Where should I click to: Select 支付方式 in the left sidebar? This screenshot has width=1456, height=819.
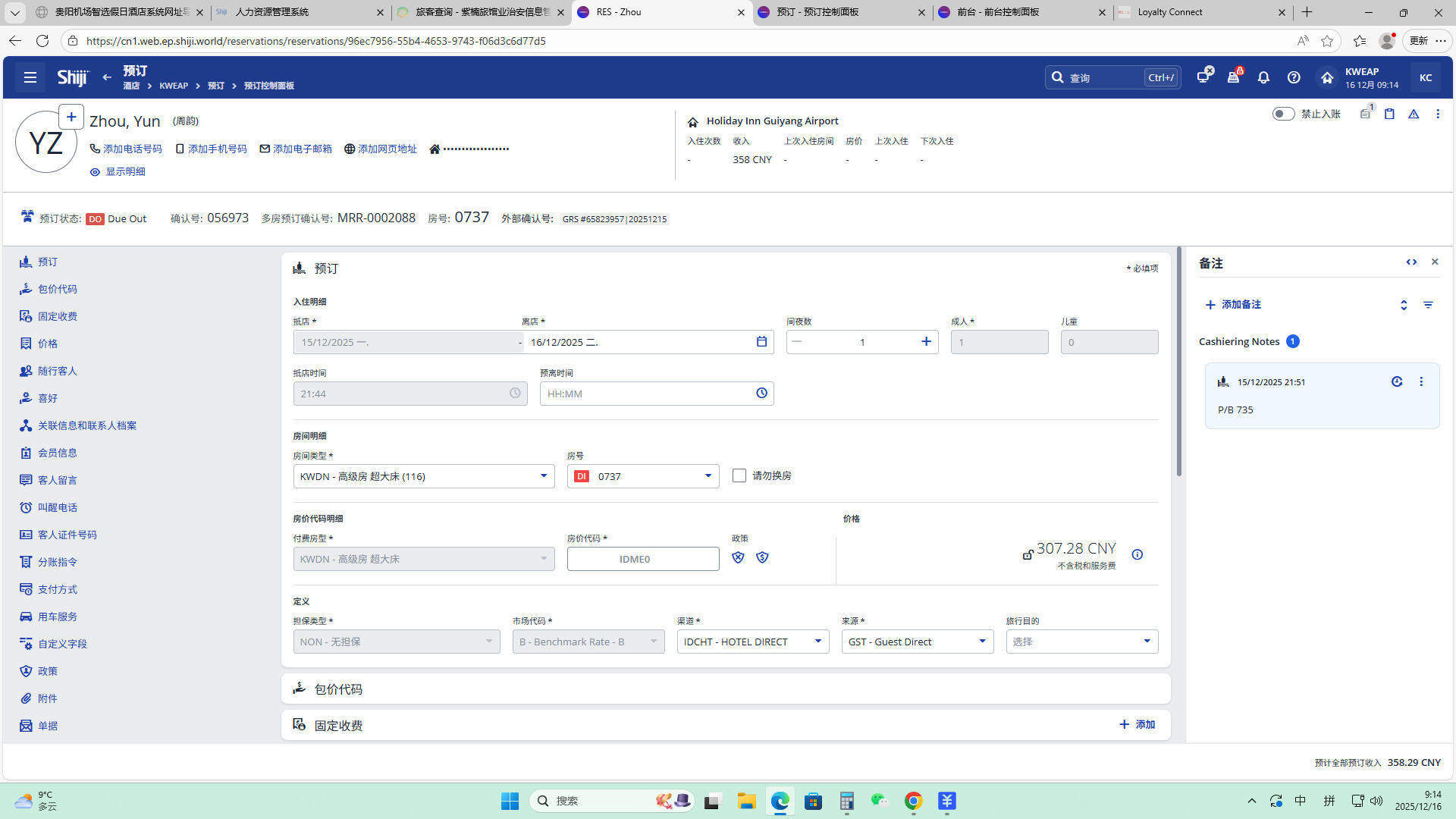tap(58, 589)
